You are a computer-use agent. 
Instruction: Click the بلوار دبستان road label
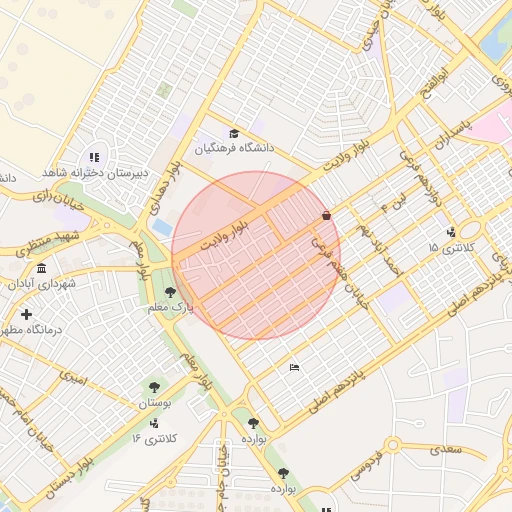coord(70,479)
